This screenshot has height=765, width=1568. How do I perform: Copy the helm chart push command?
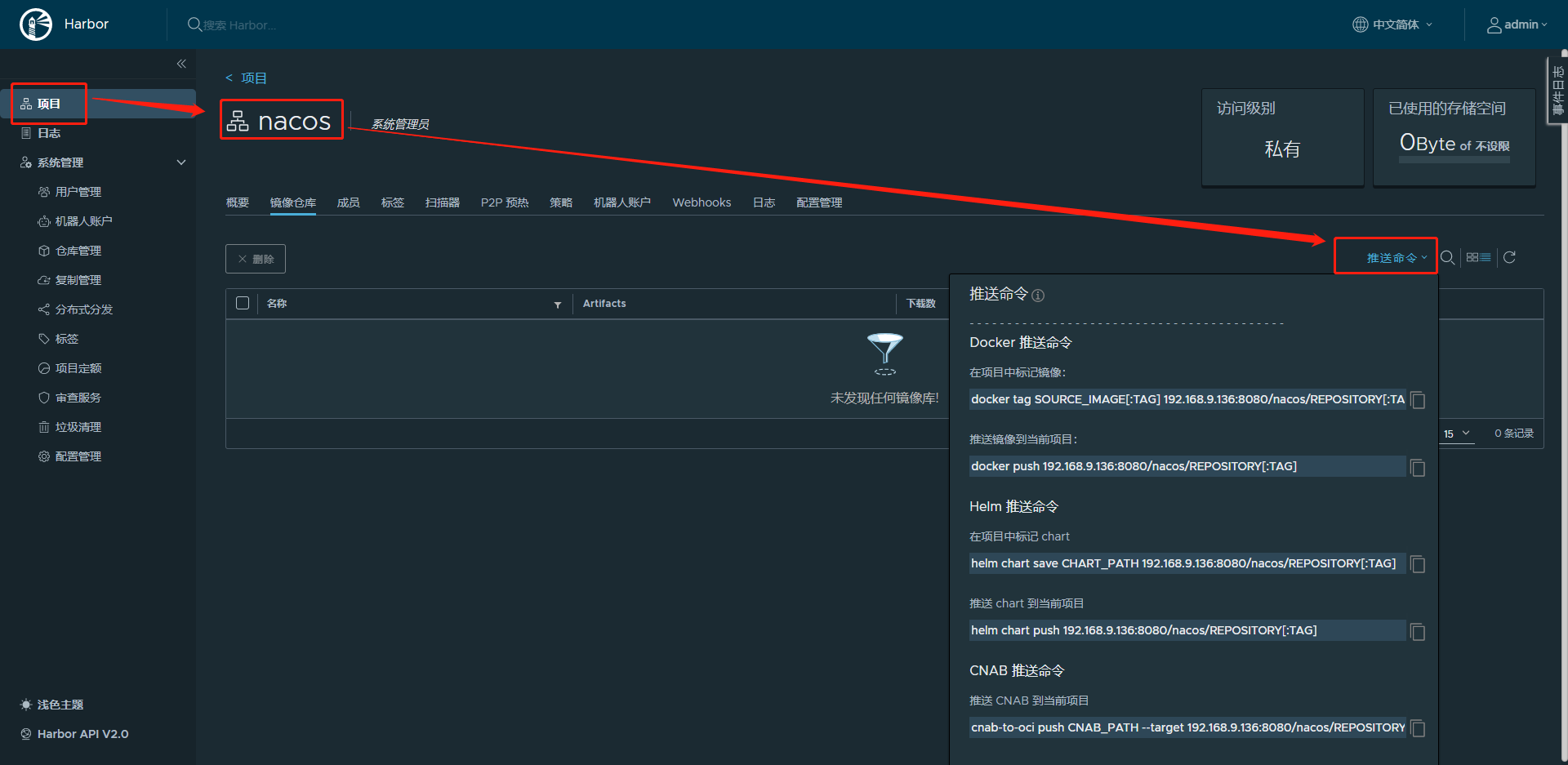(x=1418, y=631)
